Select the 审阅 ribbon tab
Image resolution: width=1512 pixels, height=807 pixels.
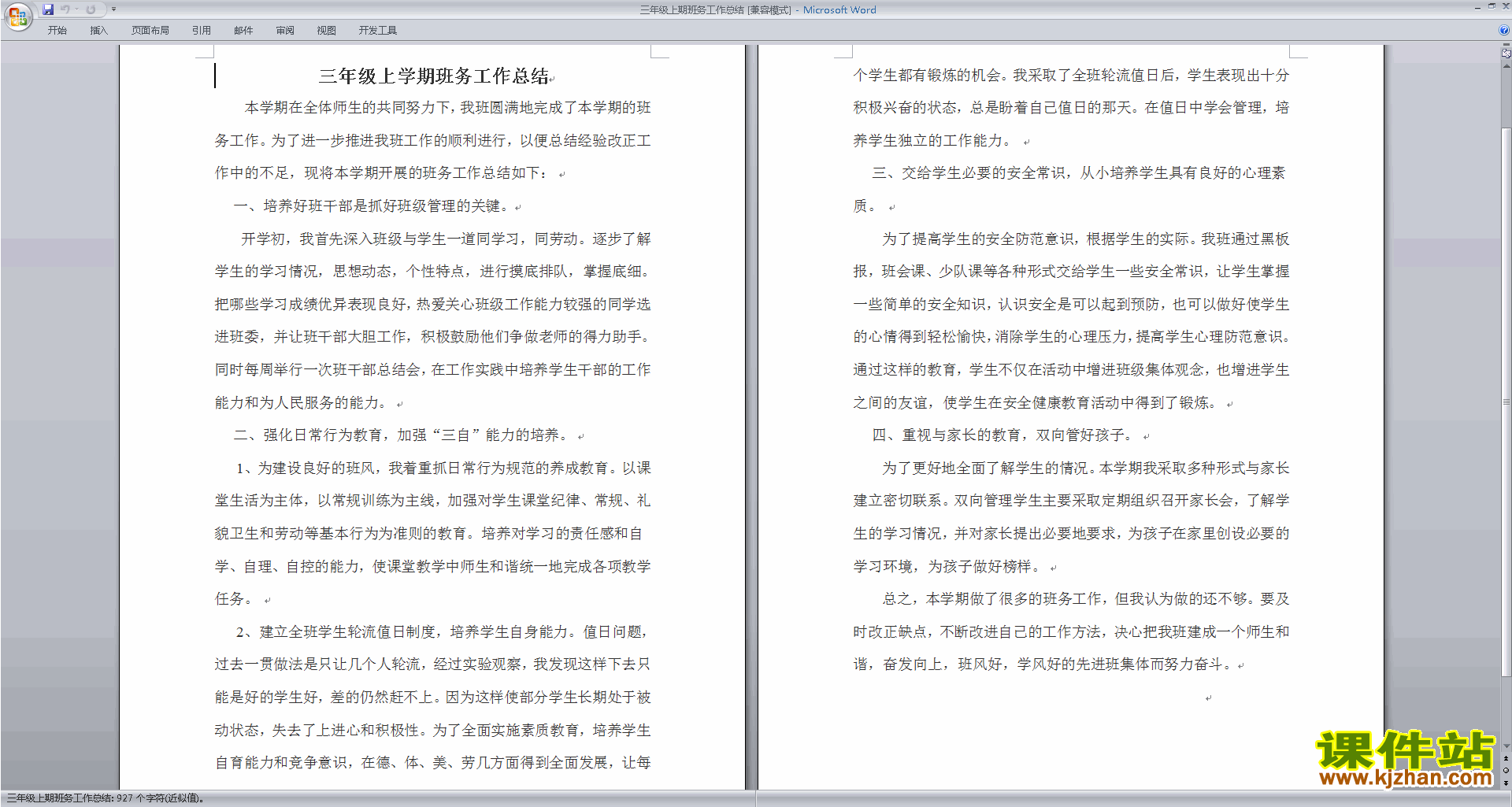285,31
